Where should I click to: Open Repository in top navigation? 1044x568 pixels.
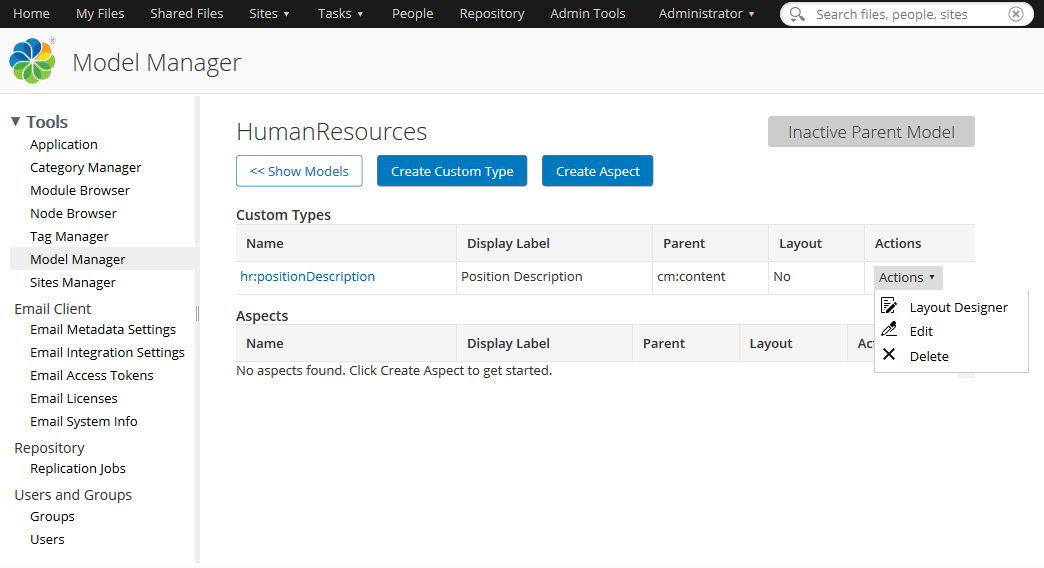coord(491,13)
